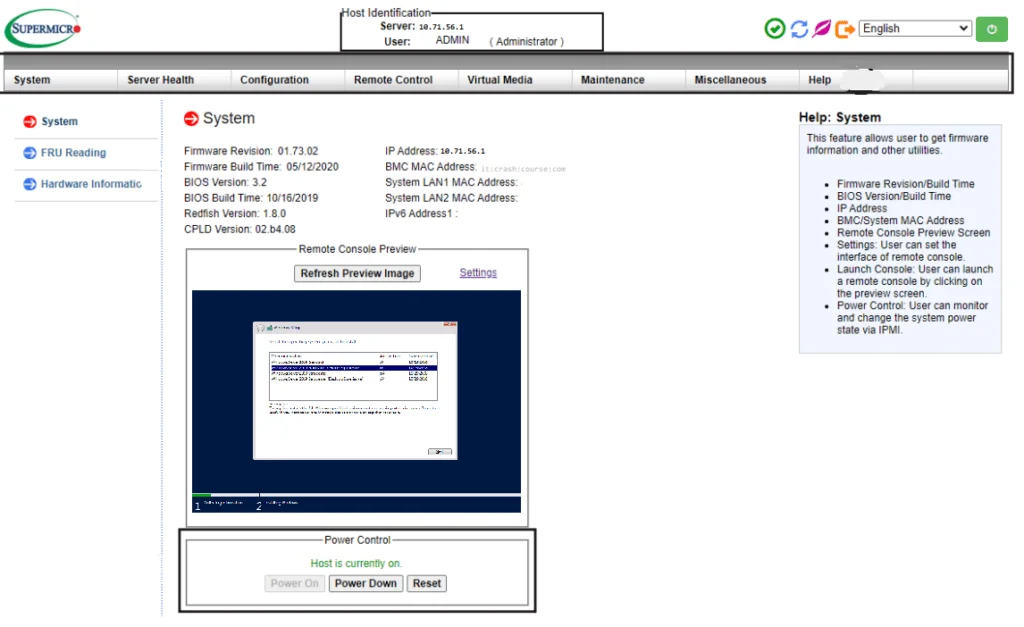Open the Virtual Media menu
The image size is (1024, 627).
pos(500,80)
